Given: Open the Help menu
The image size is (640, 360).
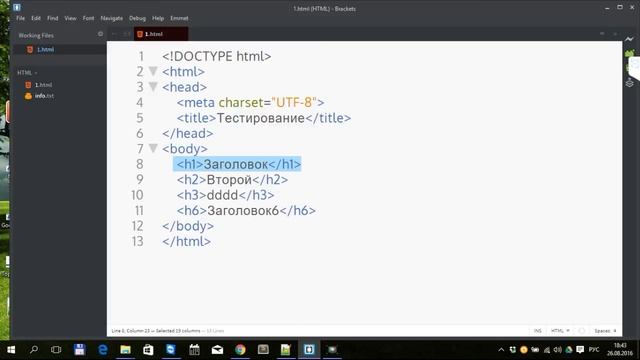Looking at the screenshot, I should pos(158,18).
